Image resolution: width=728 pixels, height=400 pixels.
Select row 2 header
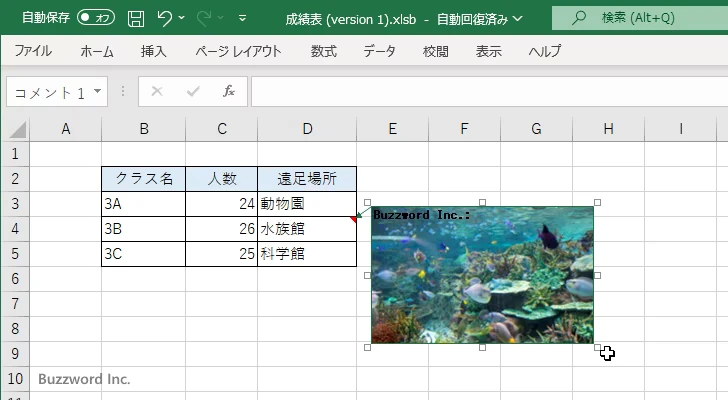tap(15, 179)
